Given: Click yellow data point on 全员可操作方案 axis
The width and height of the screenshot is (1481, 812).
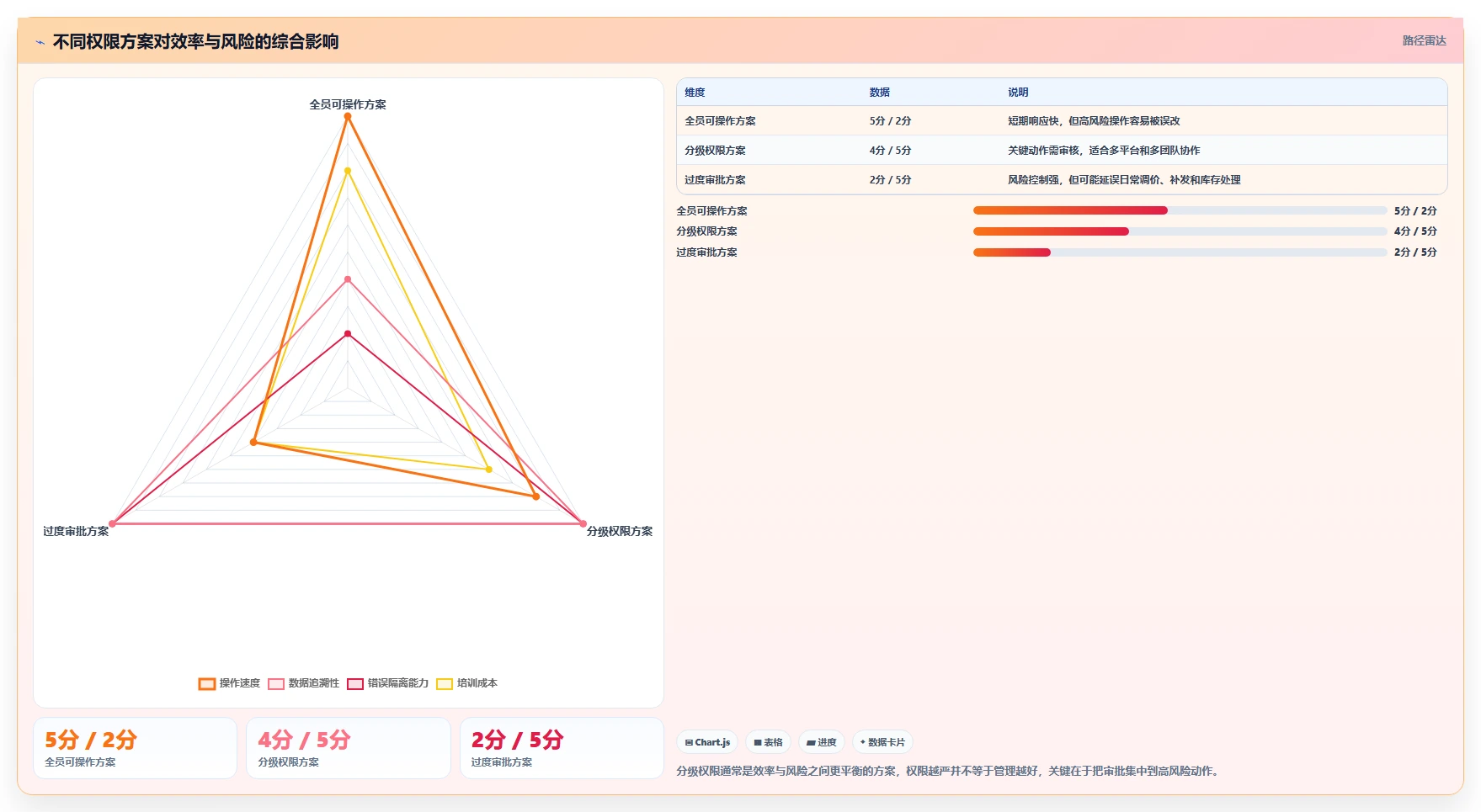Looking at the screenshot, I should pyautogui.click(x=348, y=171).
